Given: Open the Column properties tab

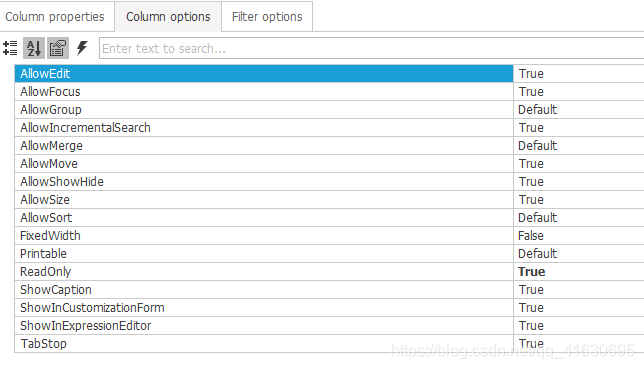Looking at the screenshot, I should coord(55,17).
